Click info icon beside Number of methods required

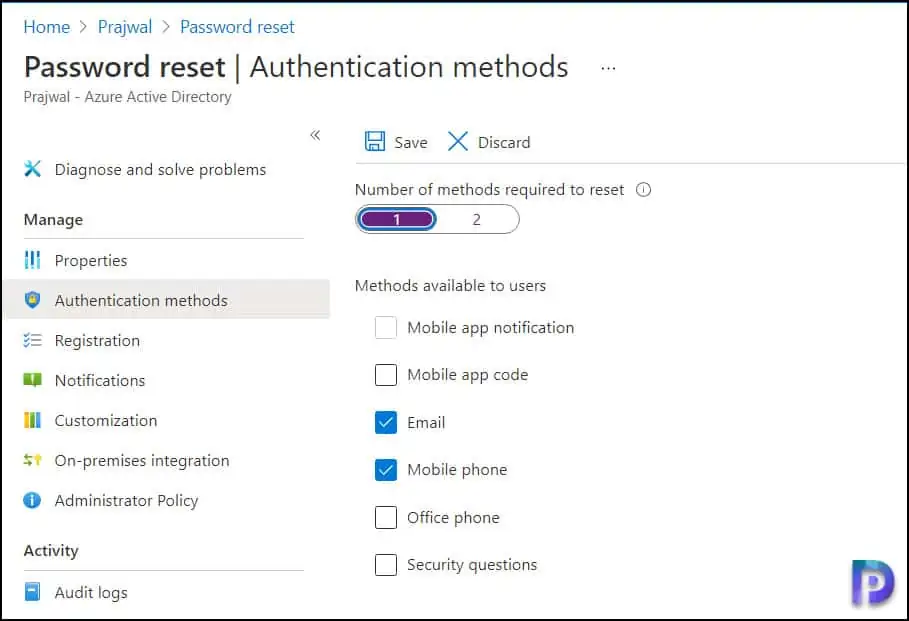click(643, 190)
